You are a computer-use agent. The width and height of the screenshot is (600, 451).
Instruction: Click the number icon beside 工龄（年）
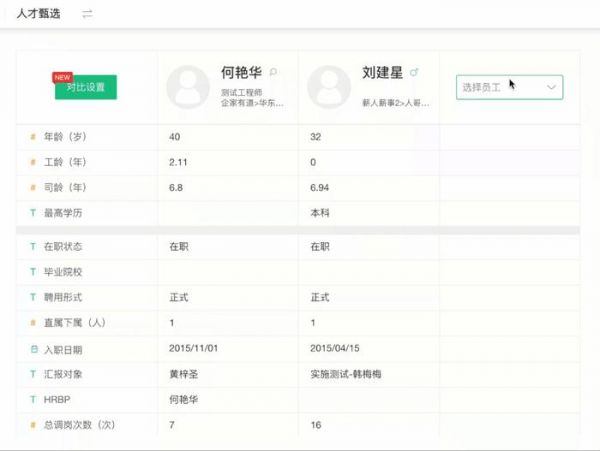(33, 162)
